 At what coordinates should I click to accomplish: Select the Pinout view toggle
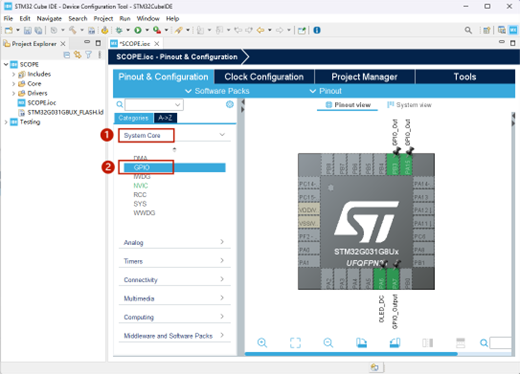(x=348, y=105)
